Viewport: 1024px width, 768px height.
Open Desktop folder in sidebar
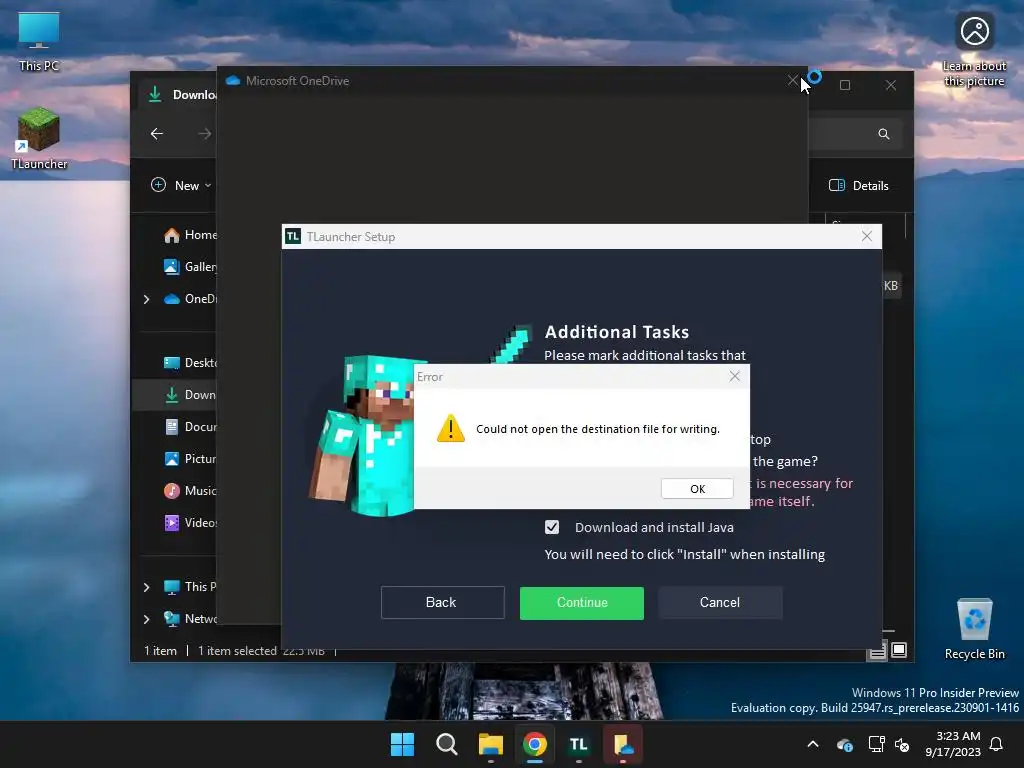coord(190,362)
